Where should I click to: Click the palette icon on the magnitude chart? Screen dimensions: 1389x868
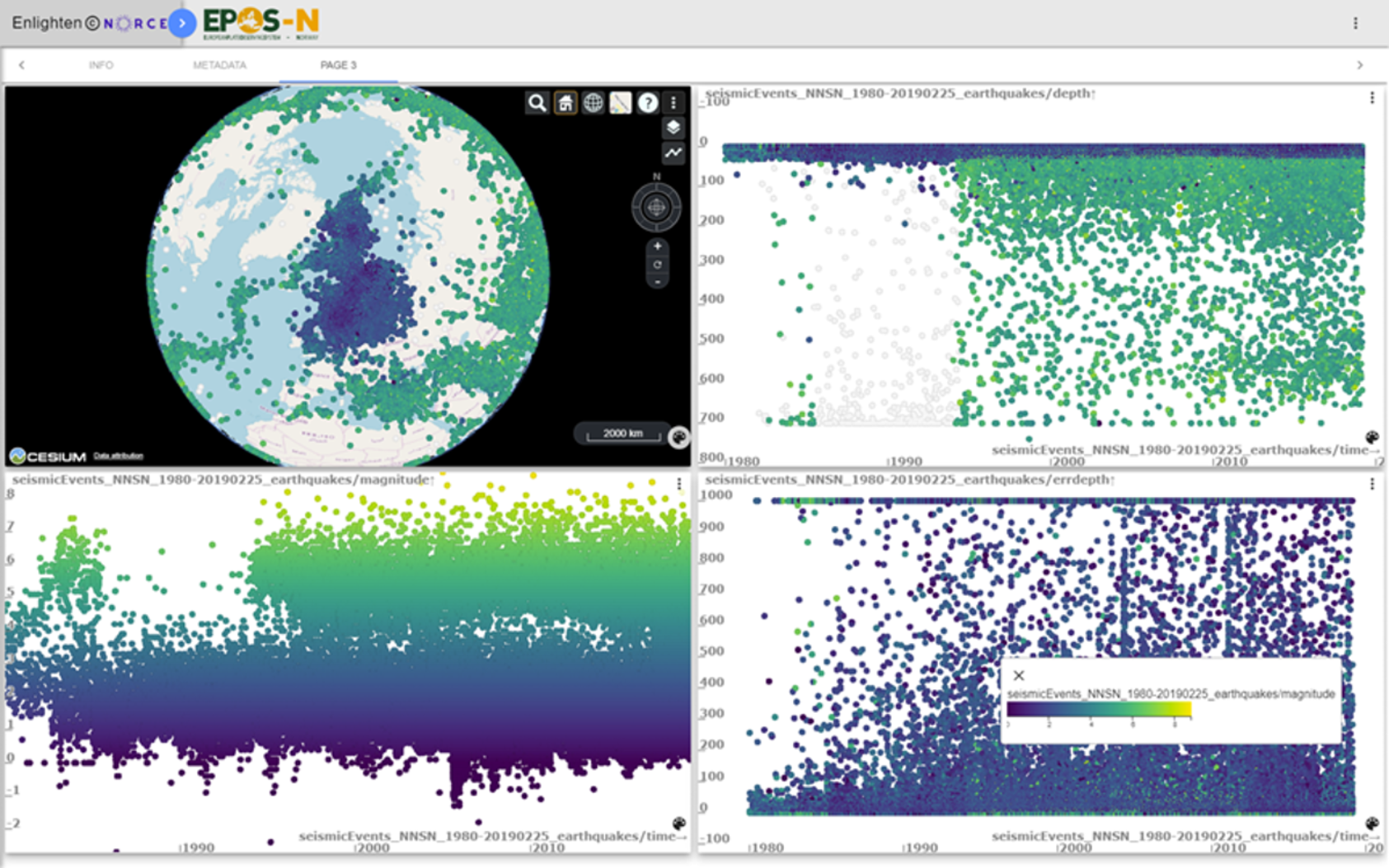pos(680,822)
